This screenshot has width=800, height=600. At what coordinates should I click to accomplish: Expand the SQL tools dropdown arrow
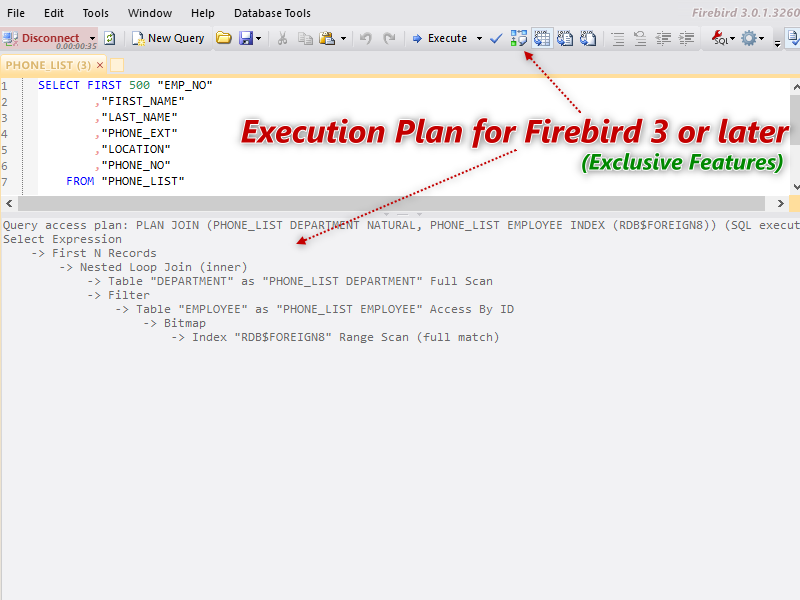pos(733,39)
